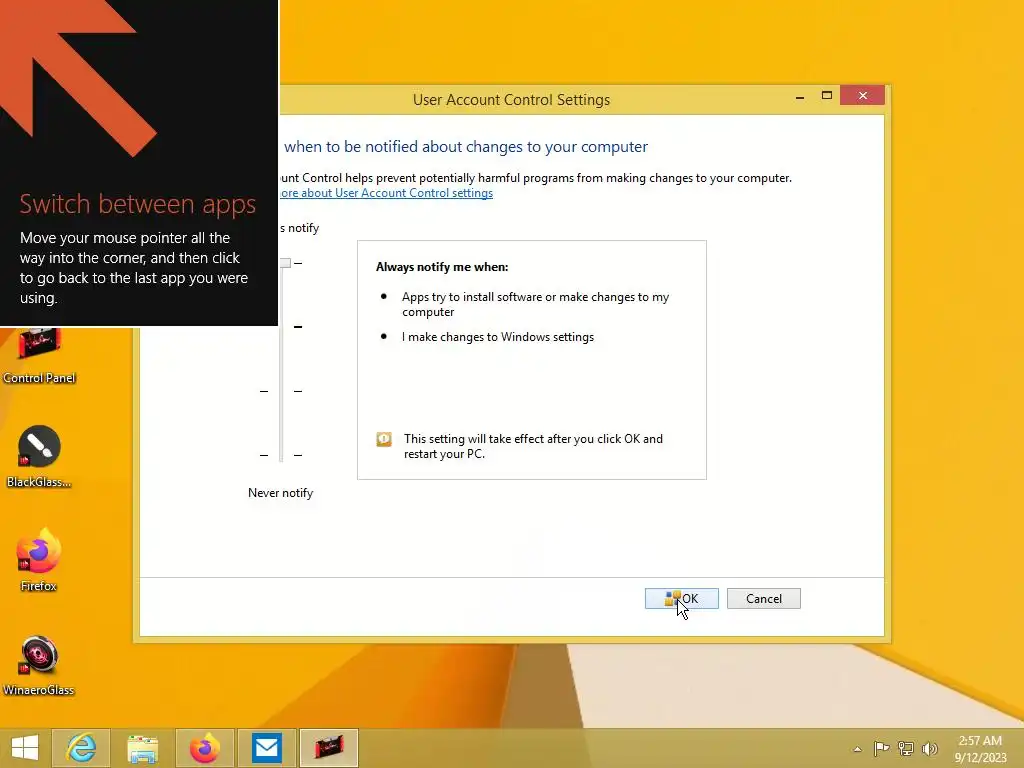Click the 'Never notify' slider label

pos(280,493)
